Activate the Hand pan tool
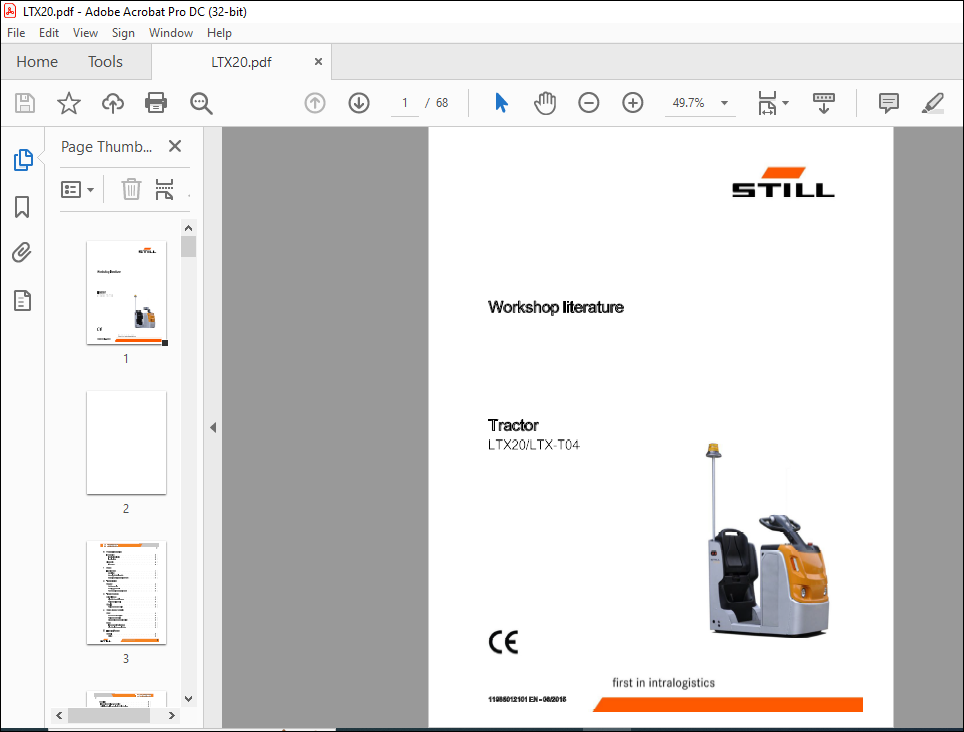This screenshot has width=964, height=732. 545,103
